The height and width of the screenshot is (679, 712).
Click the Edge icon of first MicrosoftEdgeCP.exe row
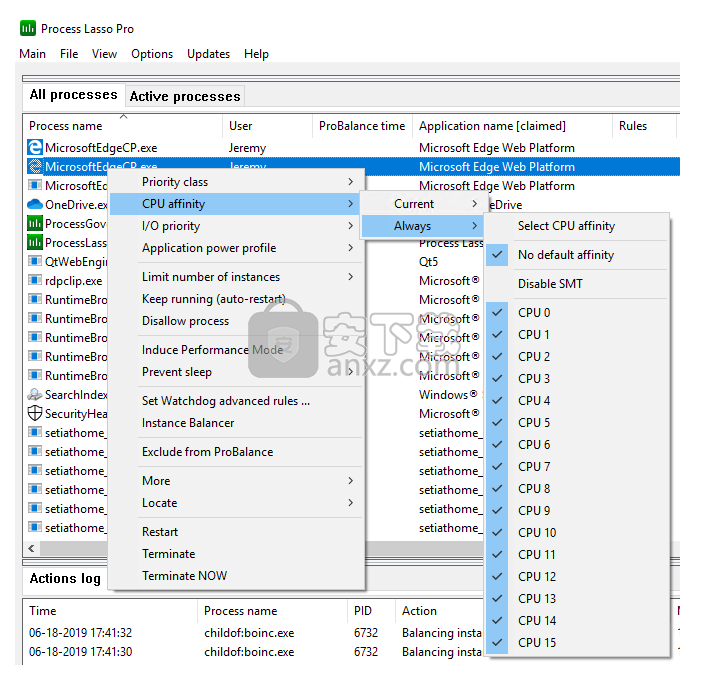[x=35, y=148]
